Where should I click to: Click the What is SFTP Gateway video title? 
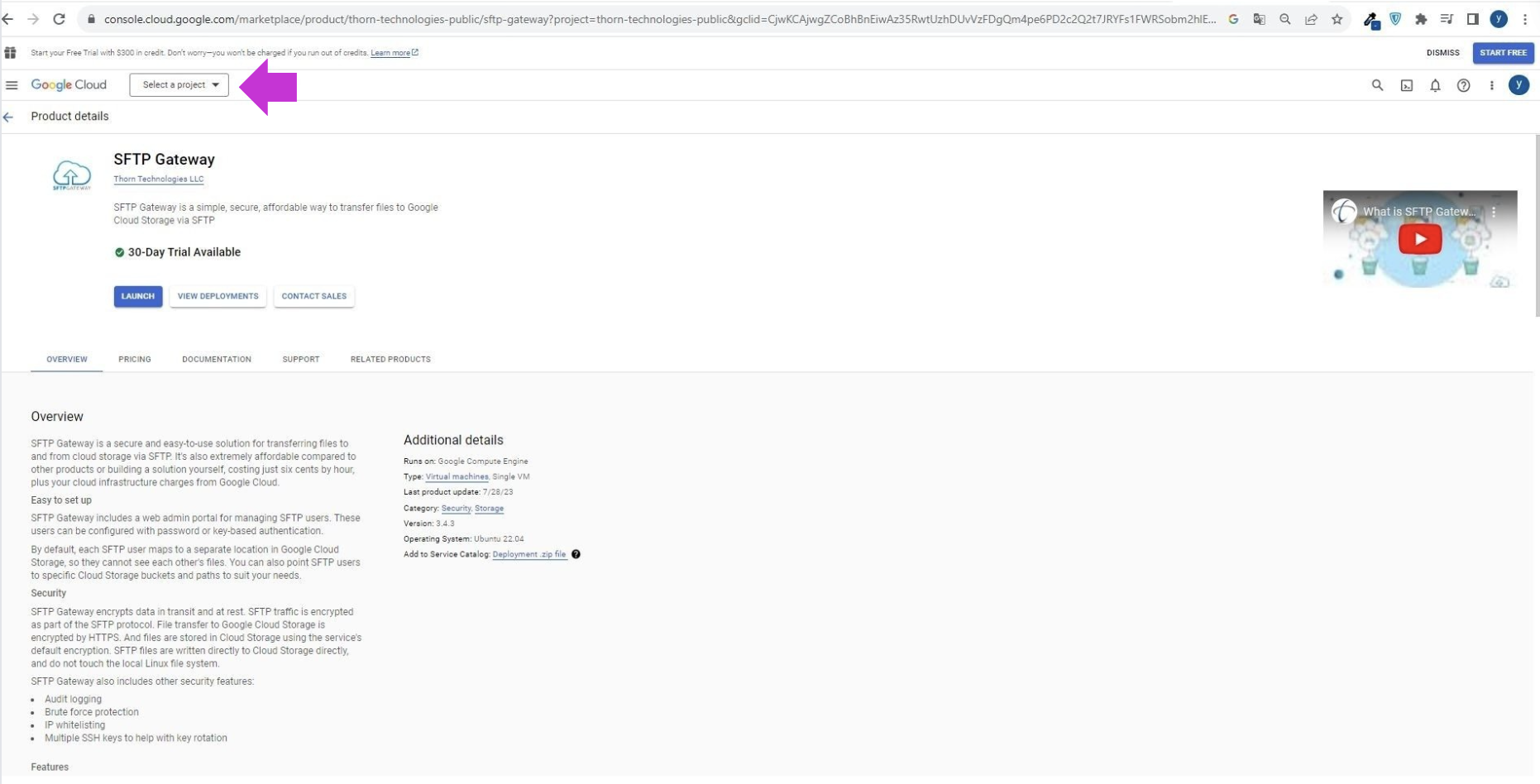pos(1418,212)
